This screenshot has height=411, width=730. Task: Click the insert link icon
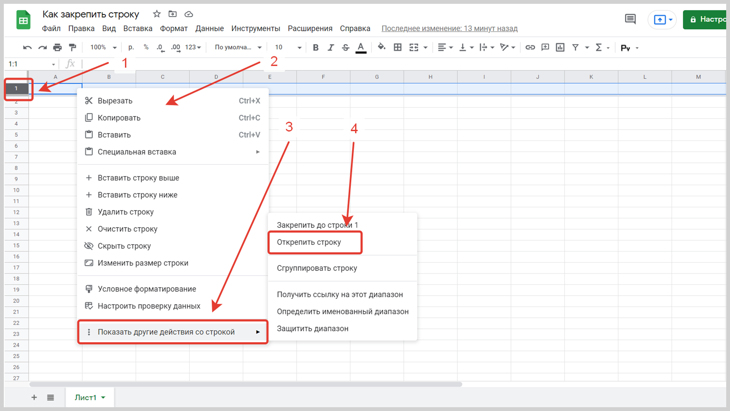[530, 47]
